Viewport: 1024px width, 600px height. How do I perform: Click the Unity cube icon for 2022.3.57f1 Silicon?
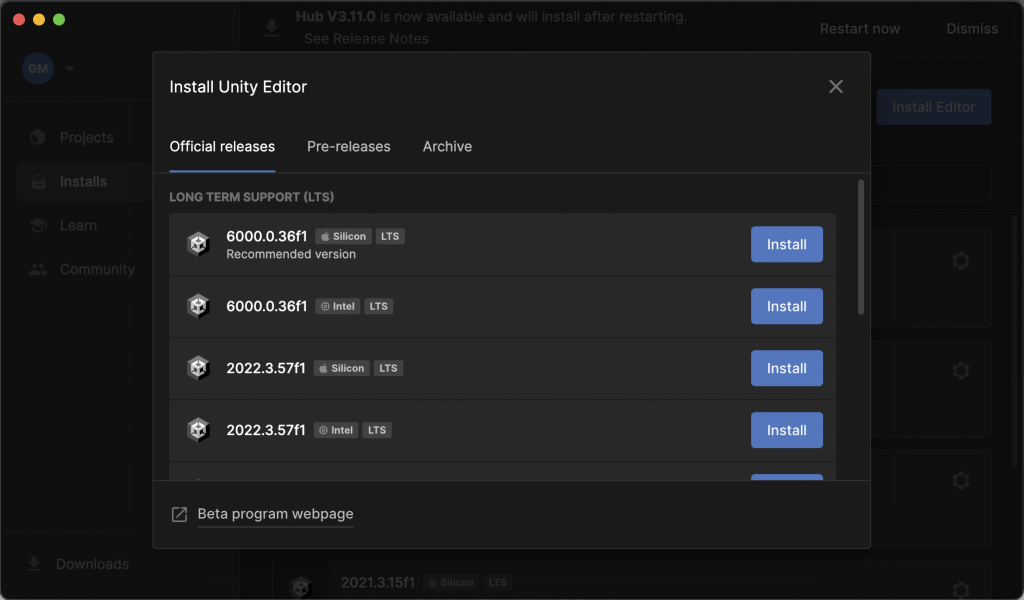[198, 368]
